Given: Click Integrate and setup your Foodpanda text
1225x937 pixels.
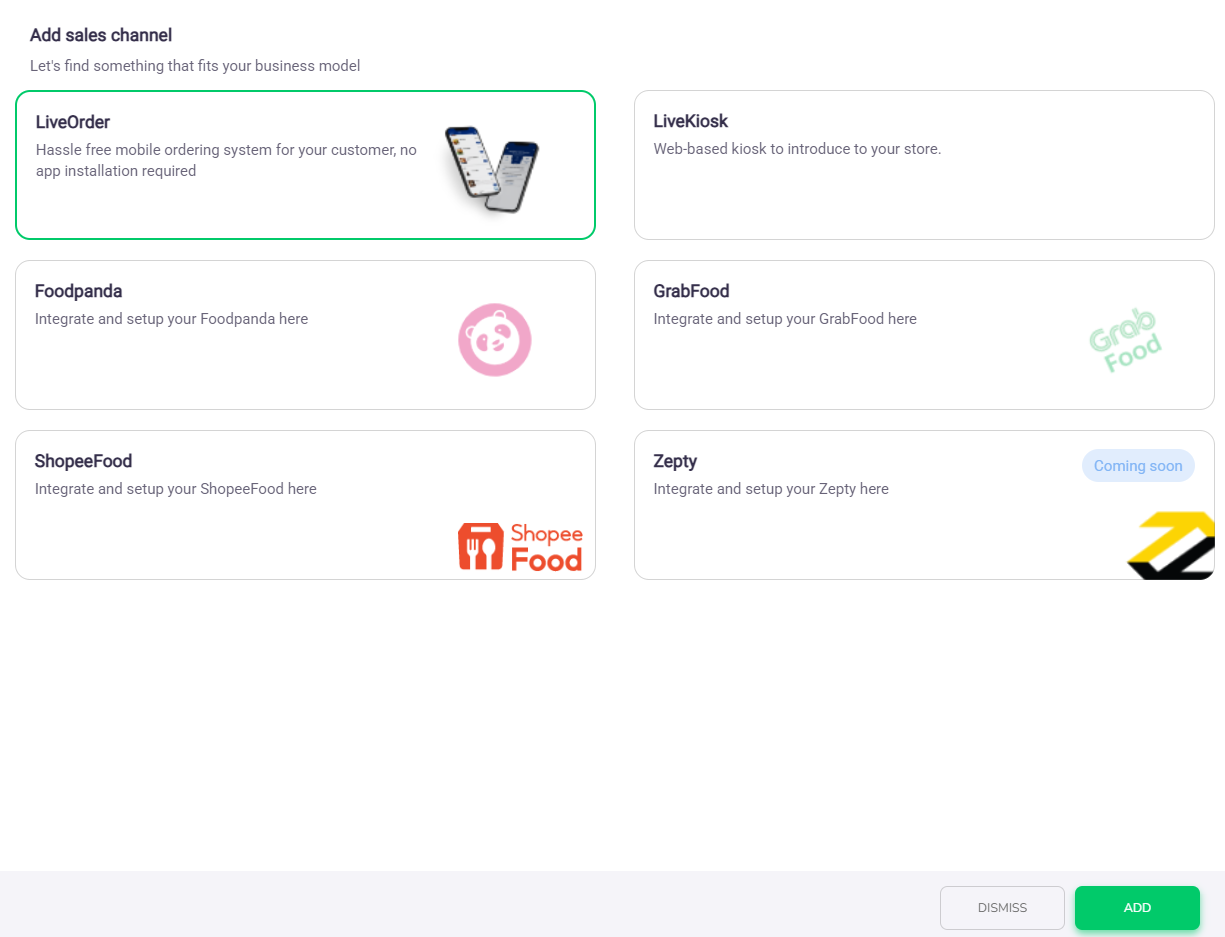Looking at the screenshot, I should pos(171,319).
